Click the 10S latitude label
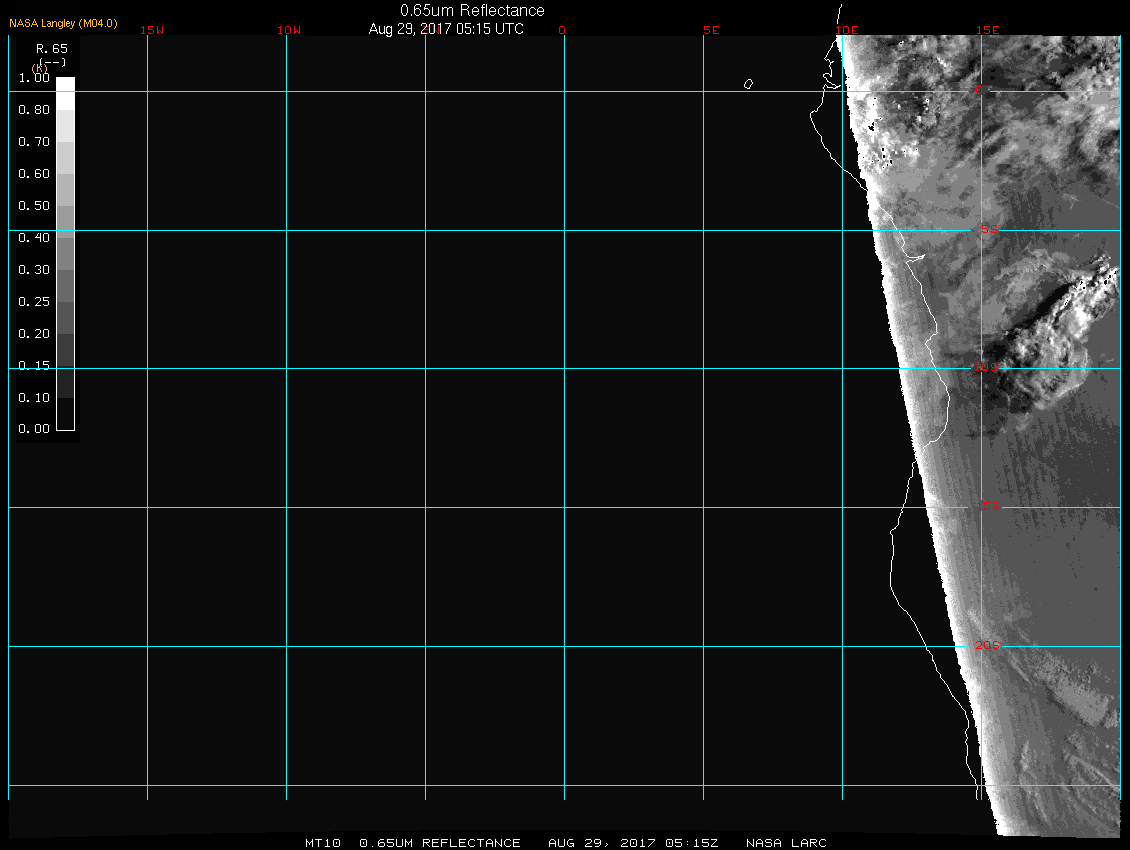Viewport: 1130px width, 850px height. [x=986, y=368]
